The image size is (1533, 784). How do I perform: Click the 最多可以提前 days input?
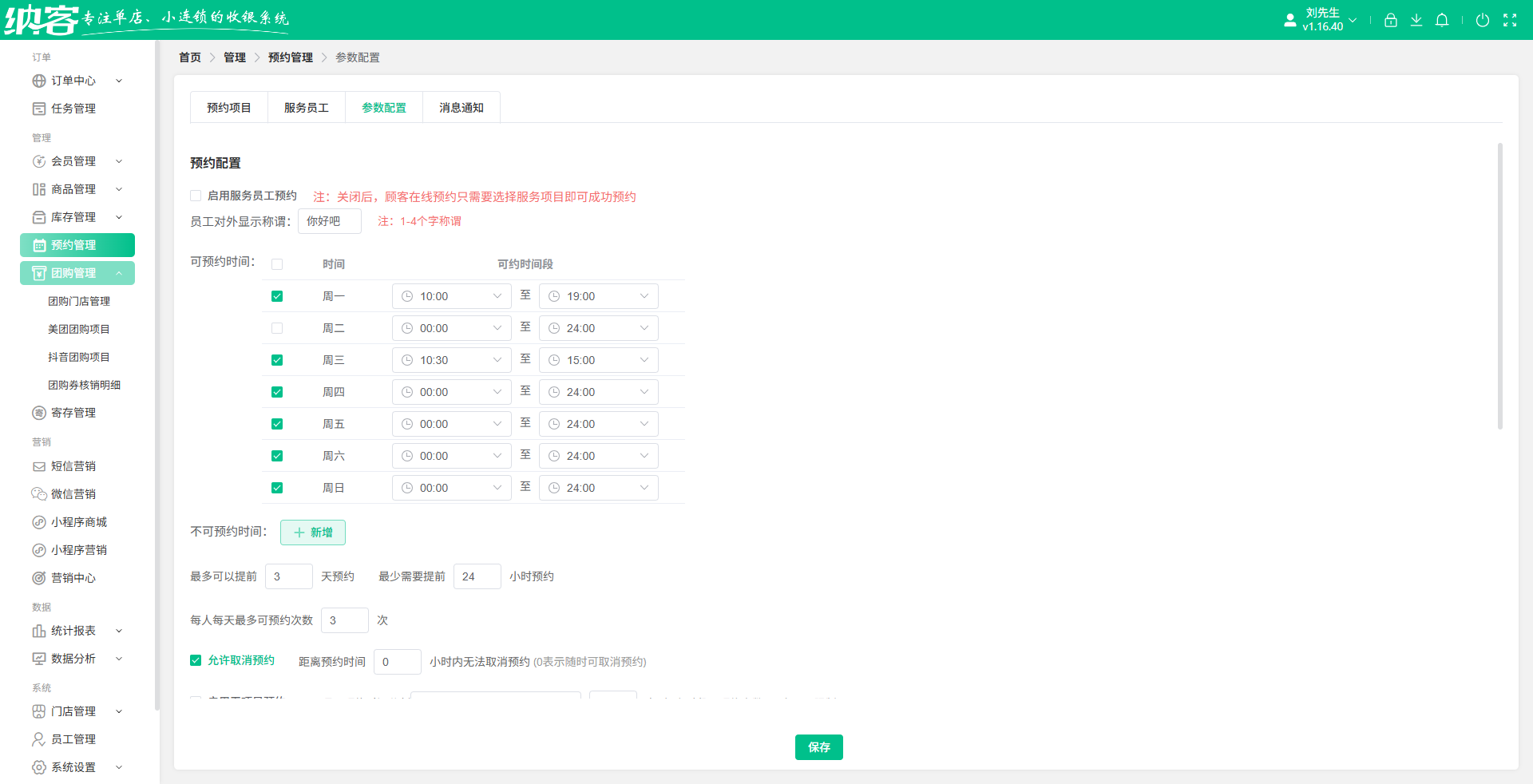pyautogui.click(x=289, y=576)
